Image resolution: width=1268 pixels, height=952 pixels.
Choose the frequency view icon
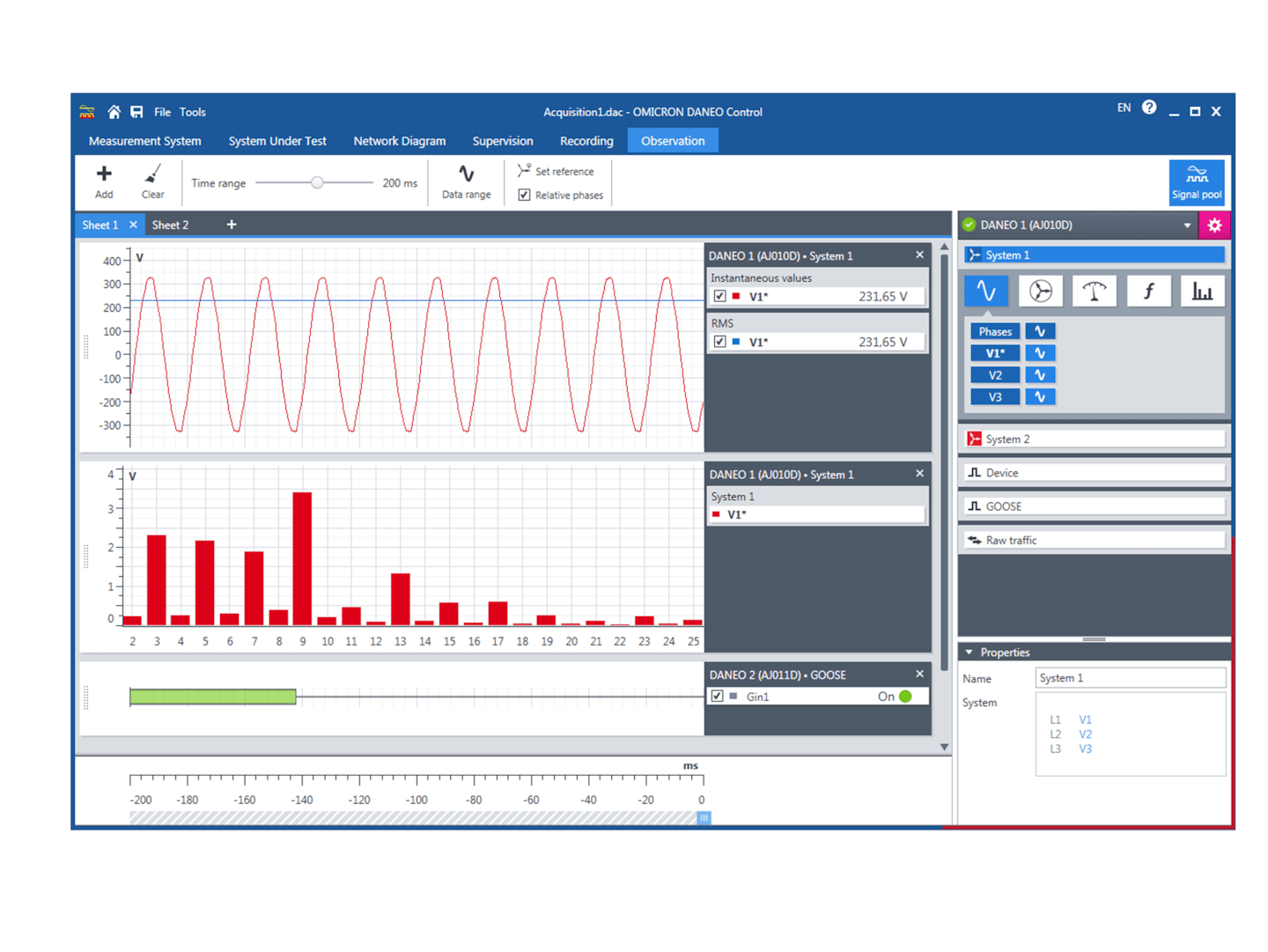1148,292
